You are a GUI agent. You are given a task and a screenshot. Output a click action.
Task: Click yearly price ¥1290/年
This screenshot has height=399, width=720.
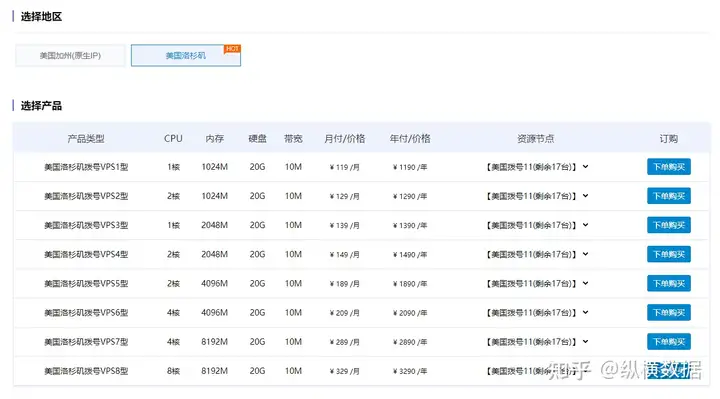click(410, 197)
